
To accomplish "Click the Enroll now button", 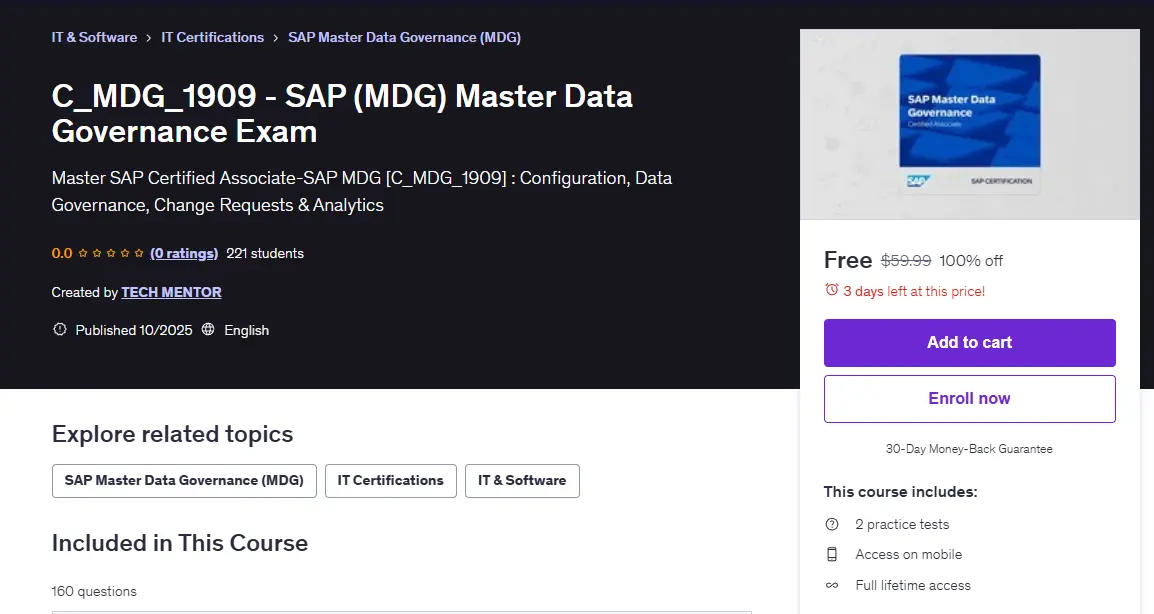I will (x=969, y=398).
